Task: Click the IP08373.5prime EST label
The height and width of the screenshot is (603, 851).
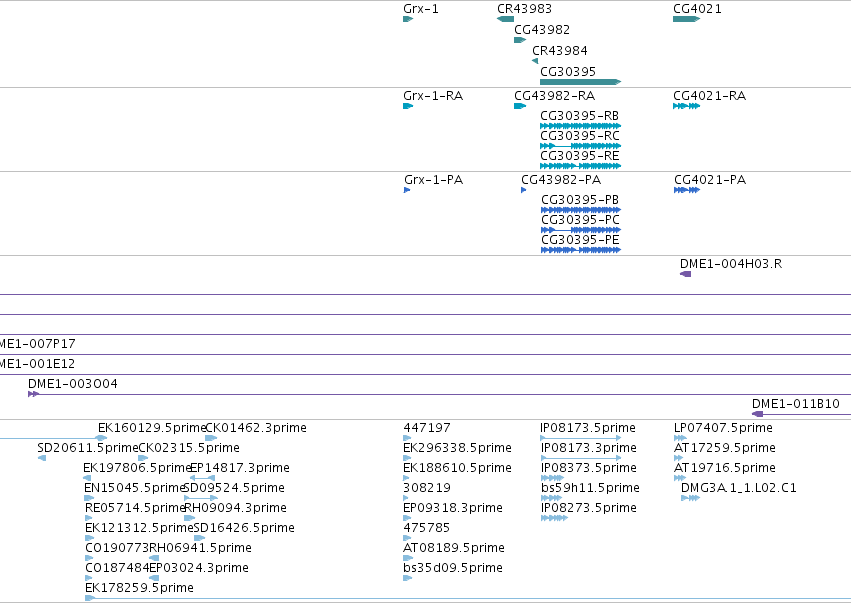Action: [589, 468]
